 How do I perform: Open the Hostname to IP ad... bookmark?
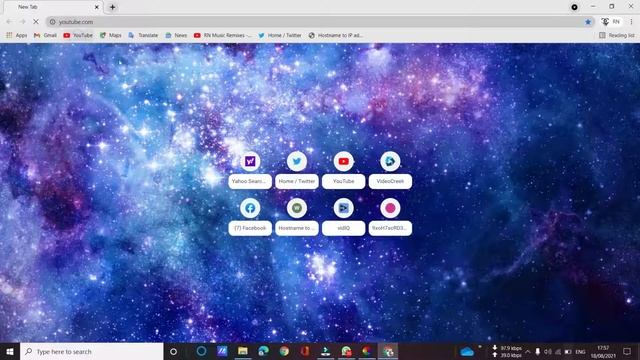tap(336, 36)
